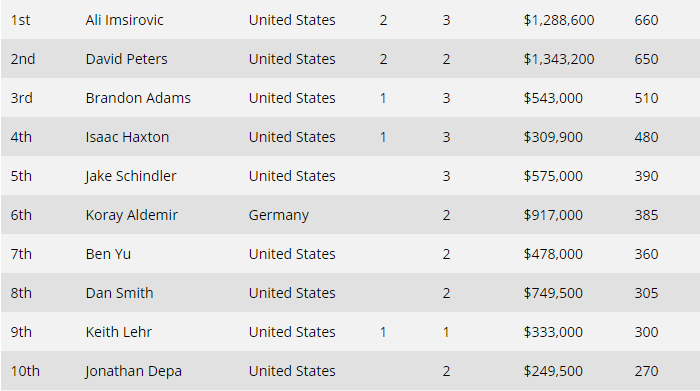
Task: Click the $1,288,600 earnings amount
Action: tap(558, 20)
